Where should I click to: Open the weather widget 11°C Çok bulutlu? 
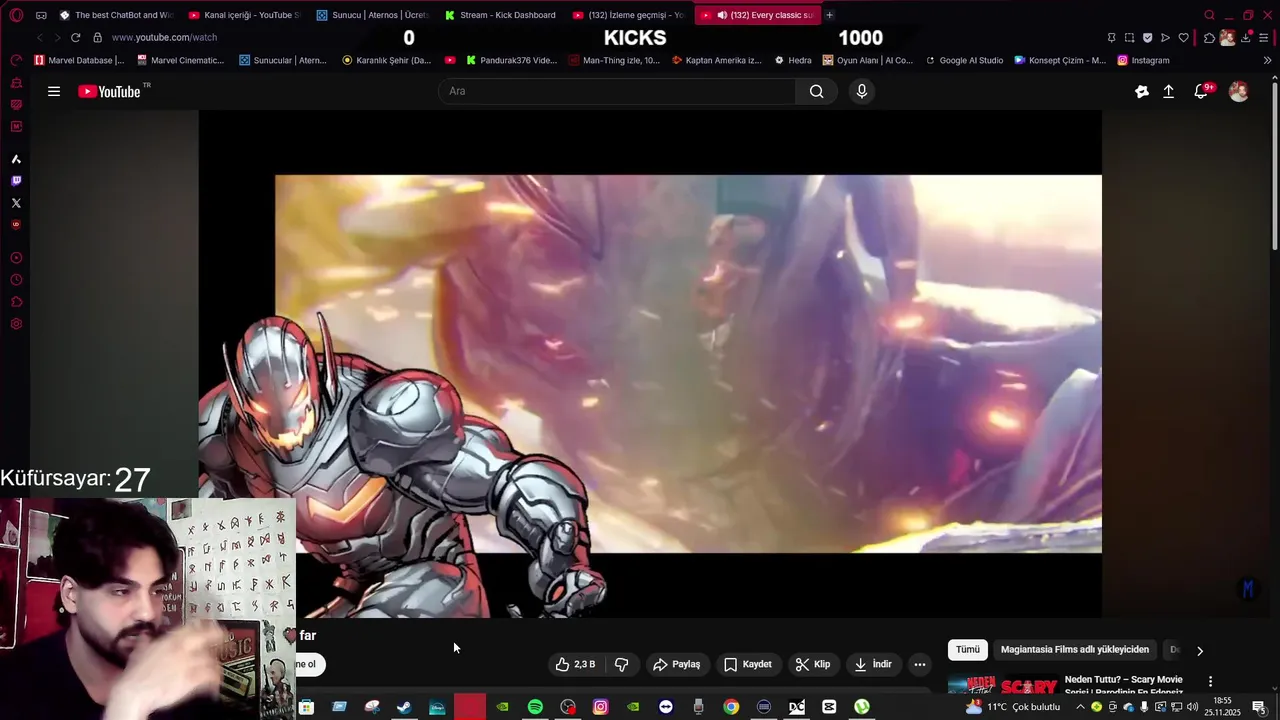[1012, 707]
